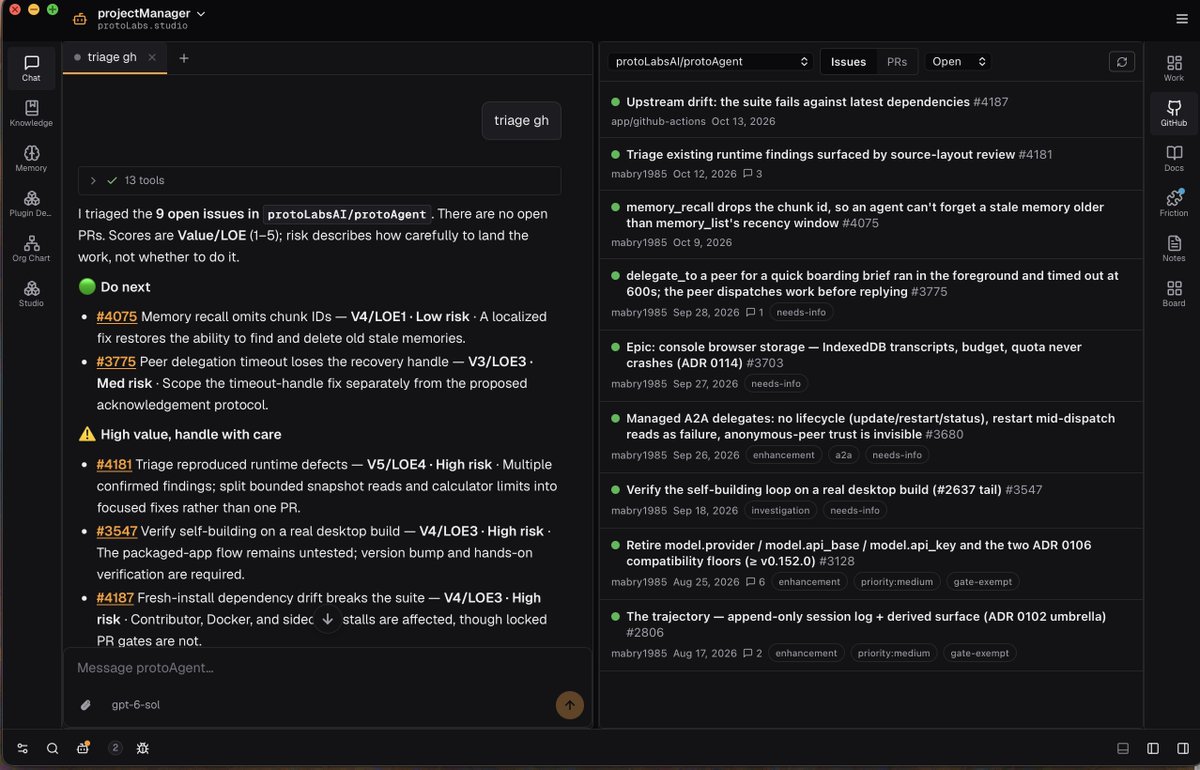The image size is (1200, 770).
Task: Jump to bottom with the down arrow
Action: point(327,619)
